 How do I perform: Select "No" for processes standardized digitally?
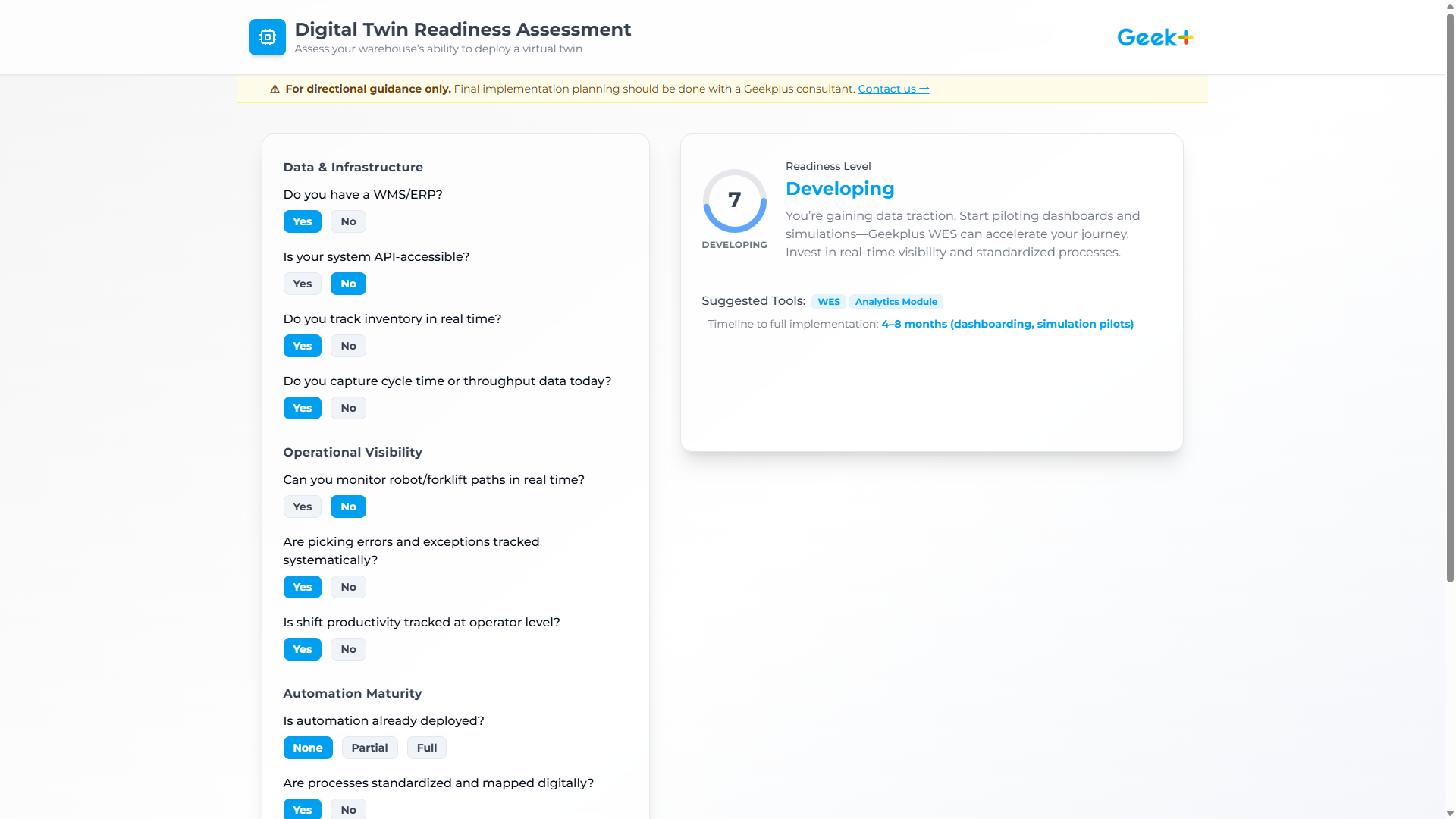pyautogui.click(x=347, y=809)
